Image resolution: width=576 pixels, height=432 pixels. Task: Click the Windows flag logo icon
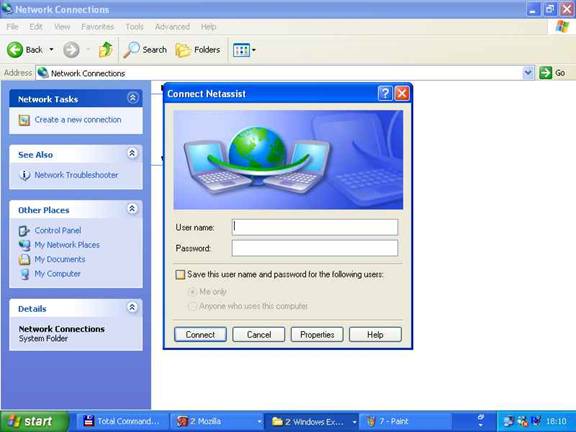point(562,26)
